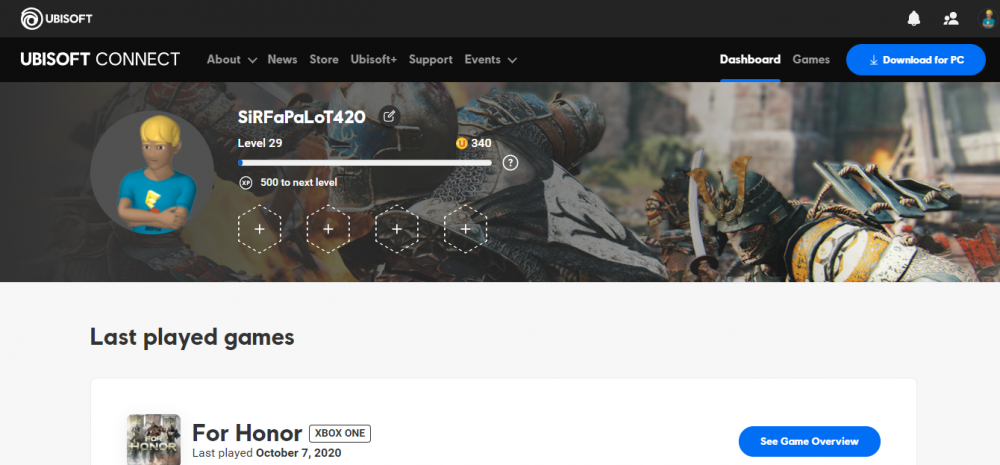Click the fourth empty badge hexagon slot
Viewport: 1000px width, 465px height.
click(465, 229)
